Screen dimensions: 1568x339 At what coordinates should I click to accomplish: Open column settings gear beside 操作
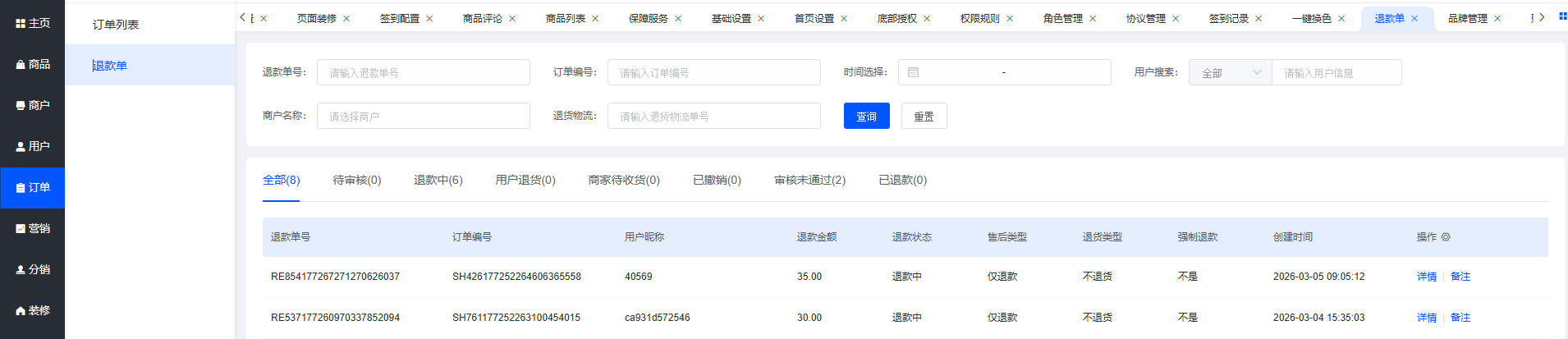click(1446, 237)
